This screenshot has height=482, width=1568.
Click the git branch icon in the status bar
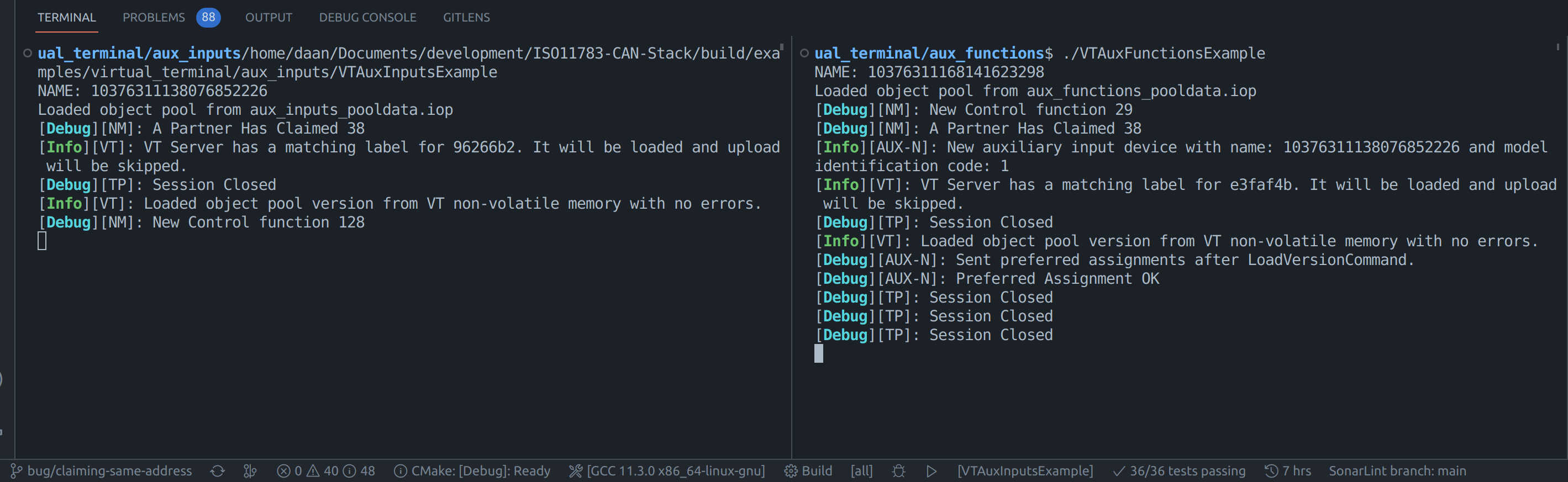coord(15,470)
